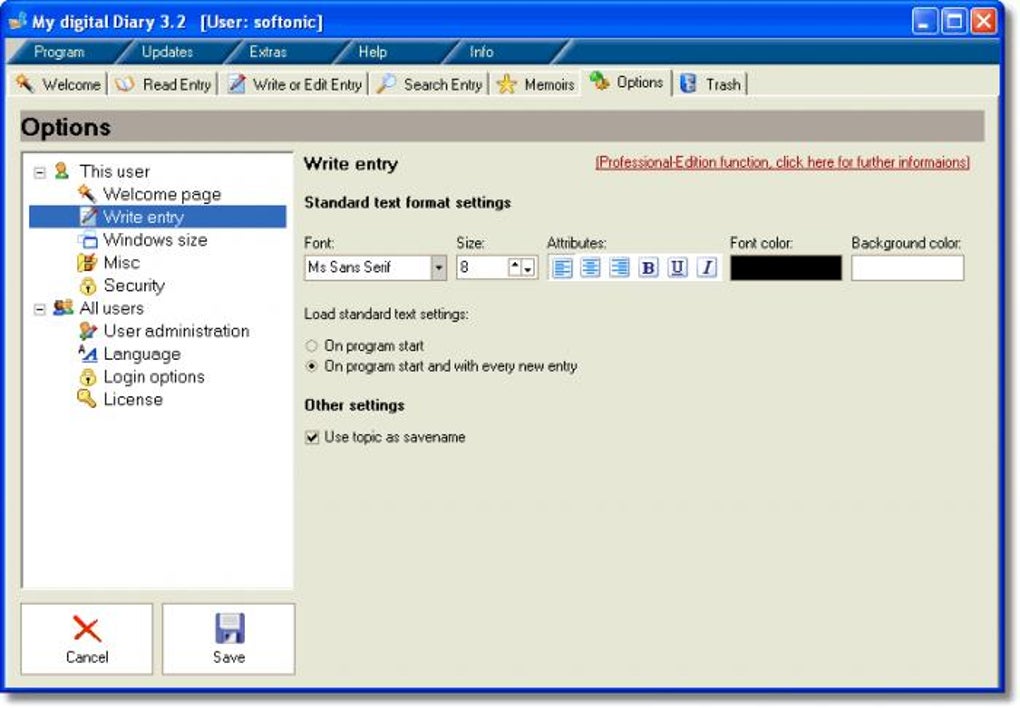
Task: Click the User administration icon
Action: 88,331
